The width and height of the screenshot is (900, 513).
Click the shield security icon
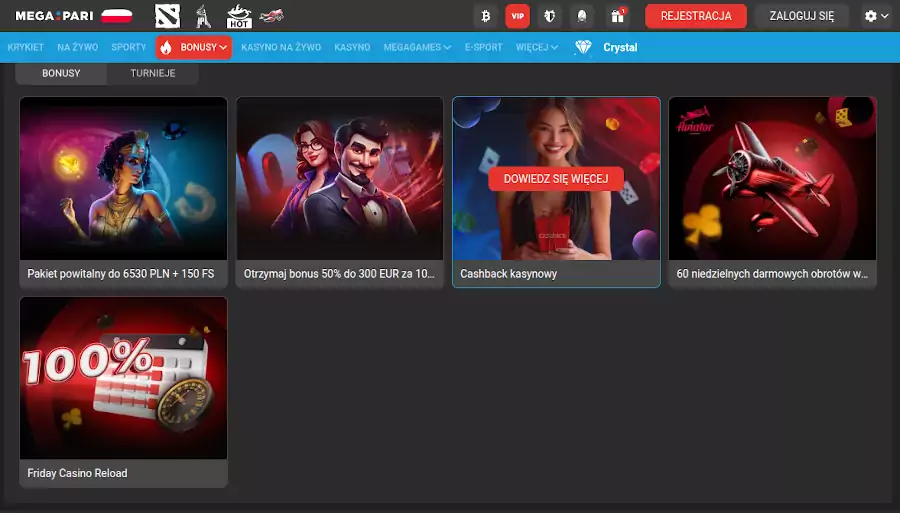[549, 16]
